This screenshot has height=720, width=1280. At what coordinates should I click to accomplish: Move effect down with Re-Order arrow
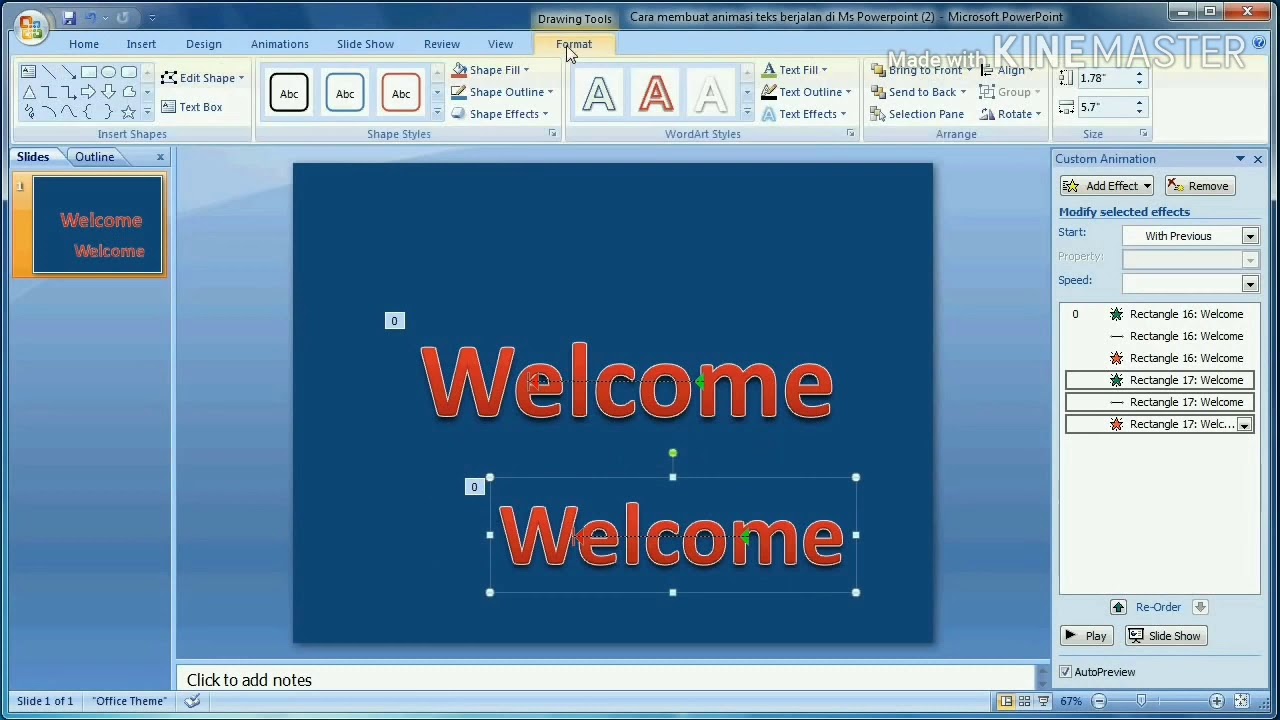(1200, 607)
